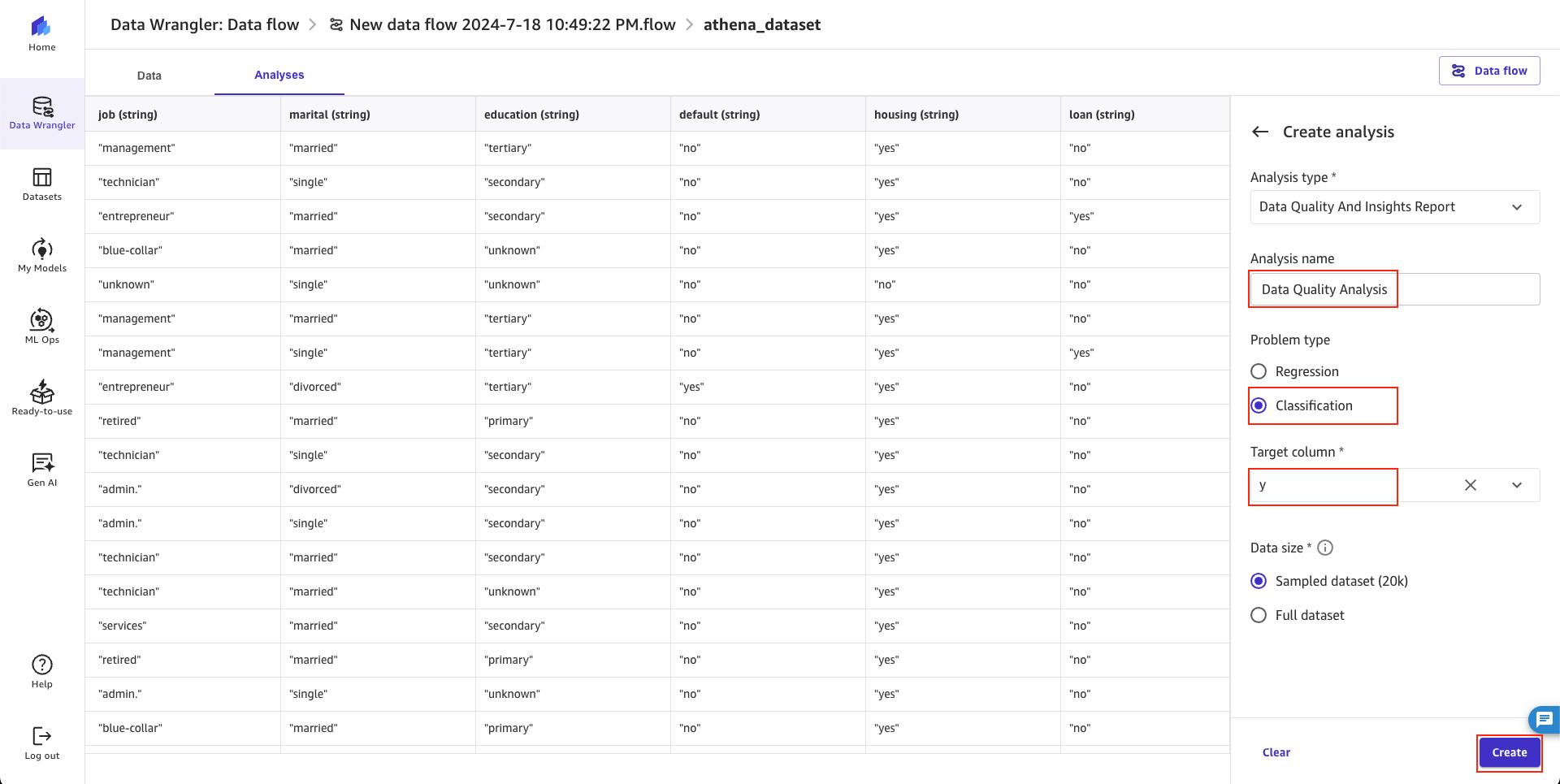1560x784 pixels.
Task: Click the Log out icon
Action: (41, 736)
